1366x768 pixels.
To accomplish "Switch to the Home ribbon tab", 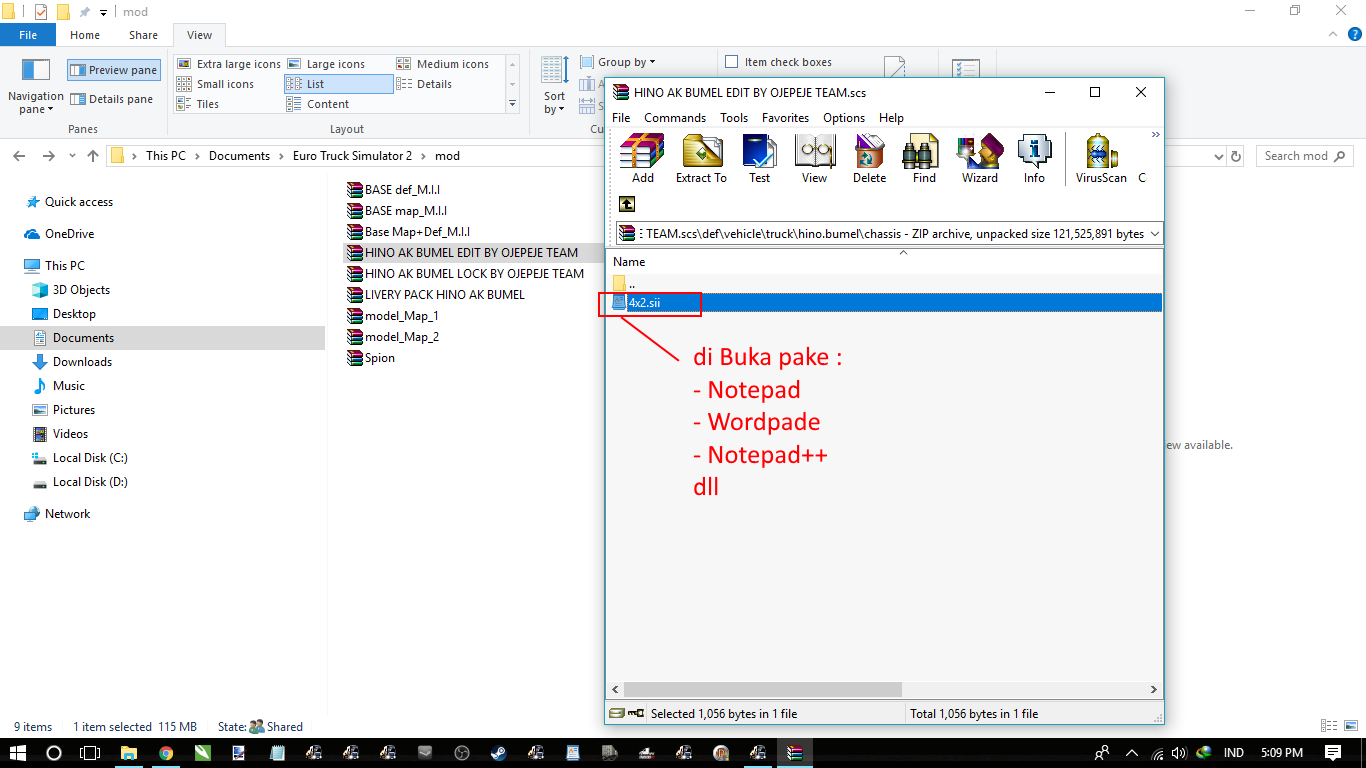I will (85, 35).
